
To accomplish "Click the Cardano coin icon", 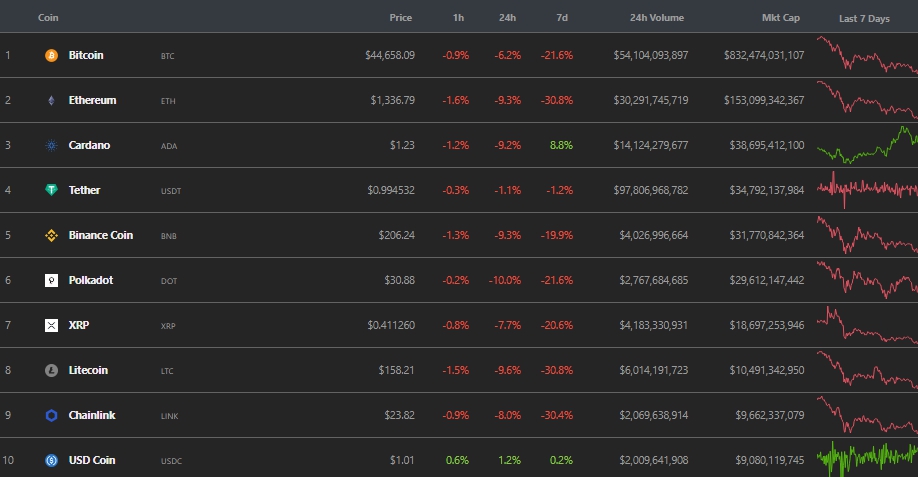I will click(x=52, y=146).
